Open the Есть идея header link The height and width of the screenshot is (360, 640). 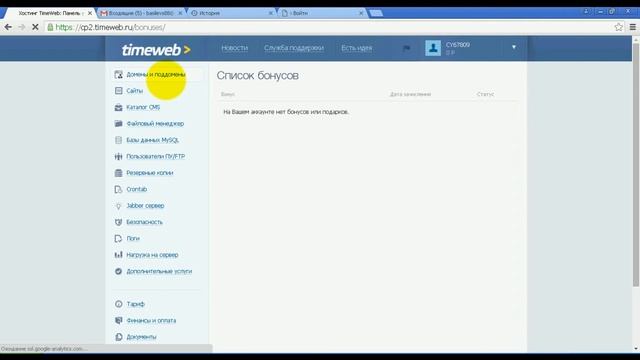point(357,48)
